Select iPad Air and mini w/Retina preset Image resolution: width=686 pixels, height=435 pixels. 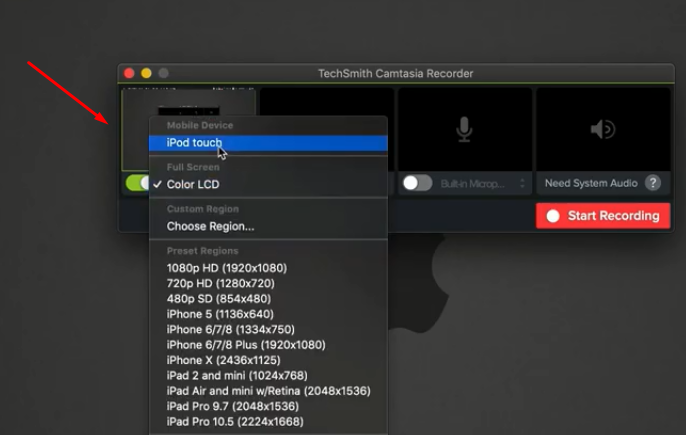268,390
